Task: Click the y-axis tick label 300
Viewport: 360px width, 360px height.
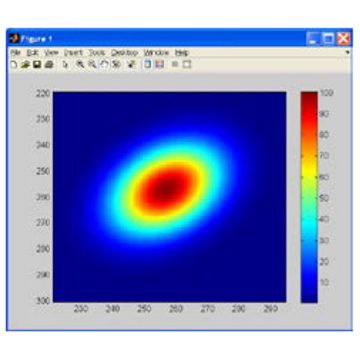Action: [43, 300]
